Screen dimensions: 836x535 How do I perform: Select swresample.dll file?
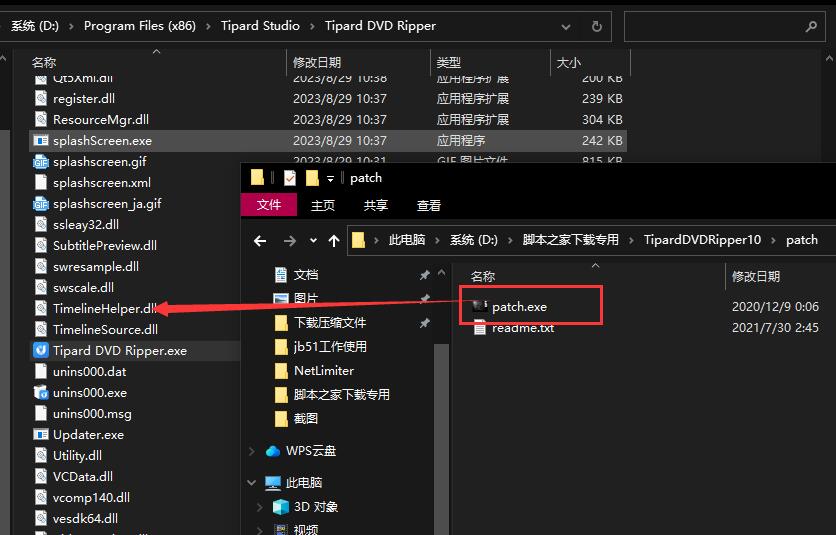click(95, 267)
